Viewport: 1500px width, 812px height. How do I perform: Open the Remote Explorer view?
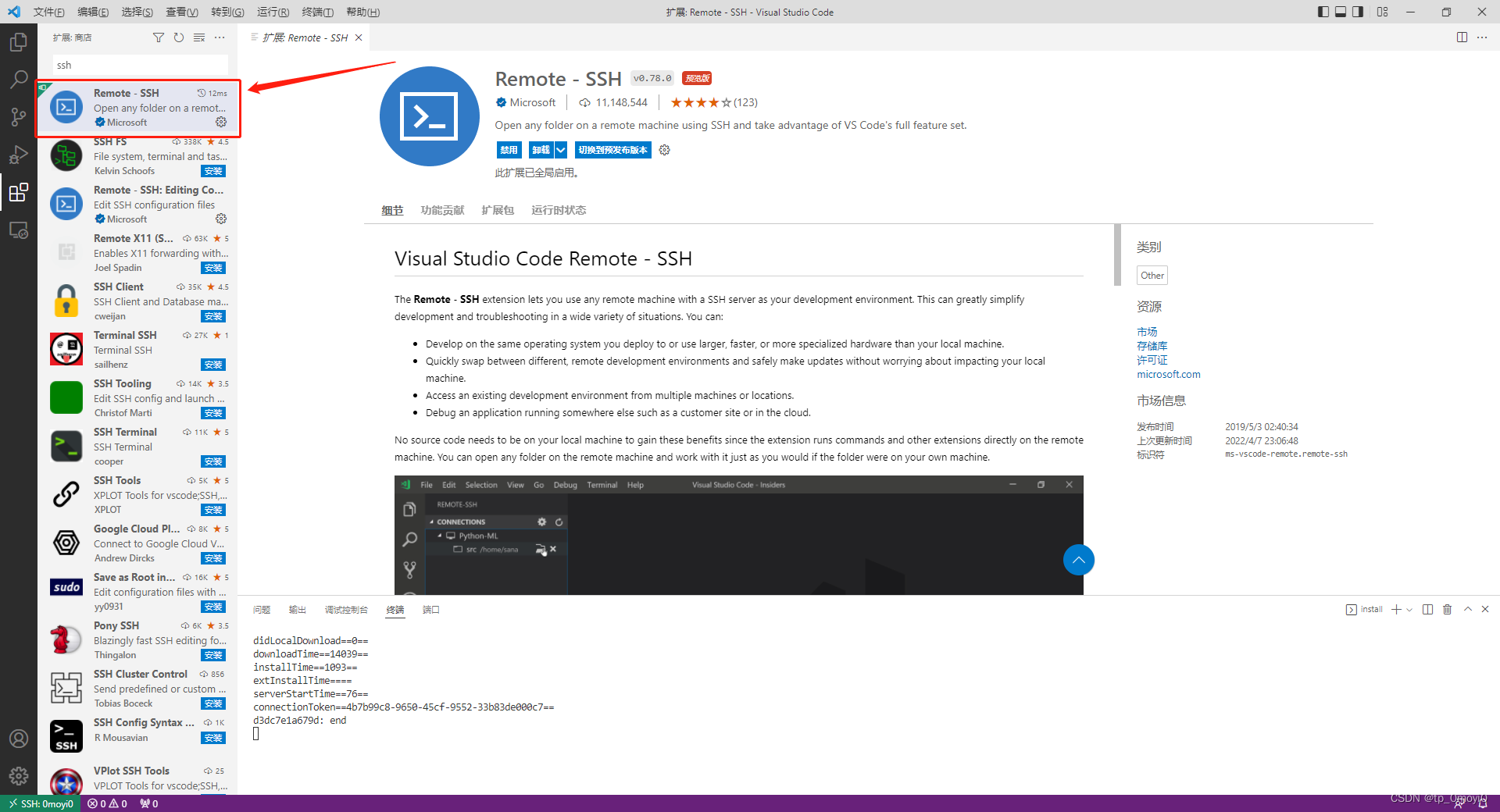19,230
